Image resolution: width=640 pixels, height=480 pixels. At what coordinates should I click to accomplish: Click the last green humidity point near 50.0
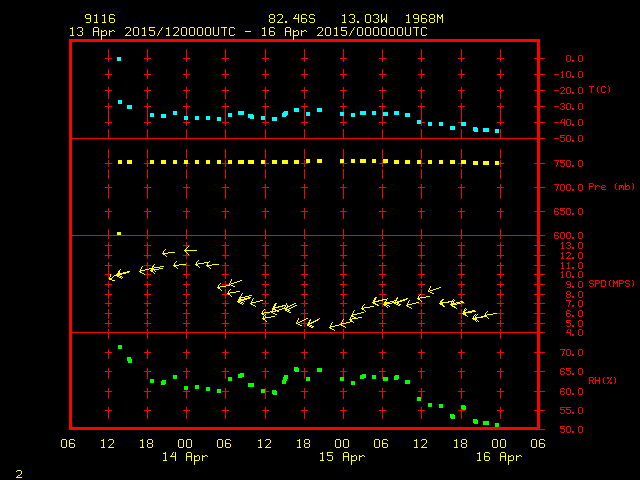497,425
